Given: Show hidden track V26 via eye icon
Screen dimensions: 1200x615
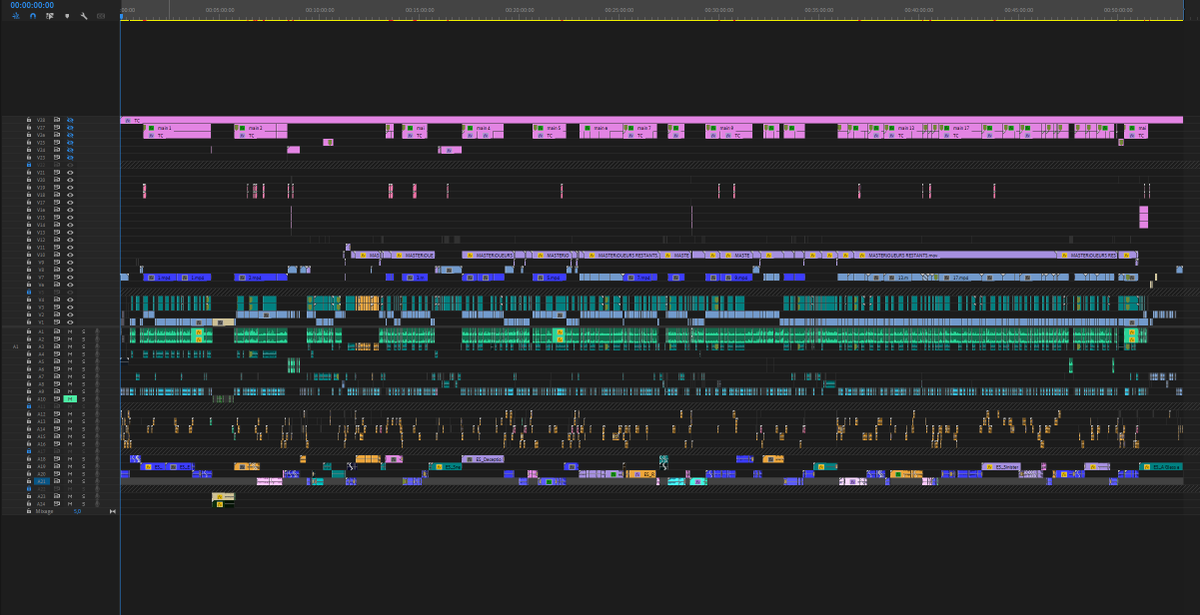Looking at the screenshot, I should coord(70,135).
